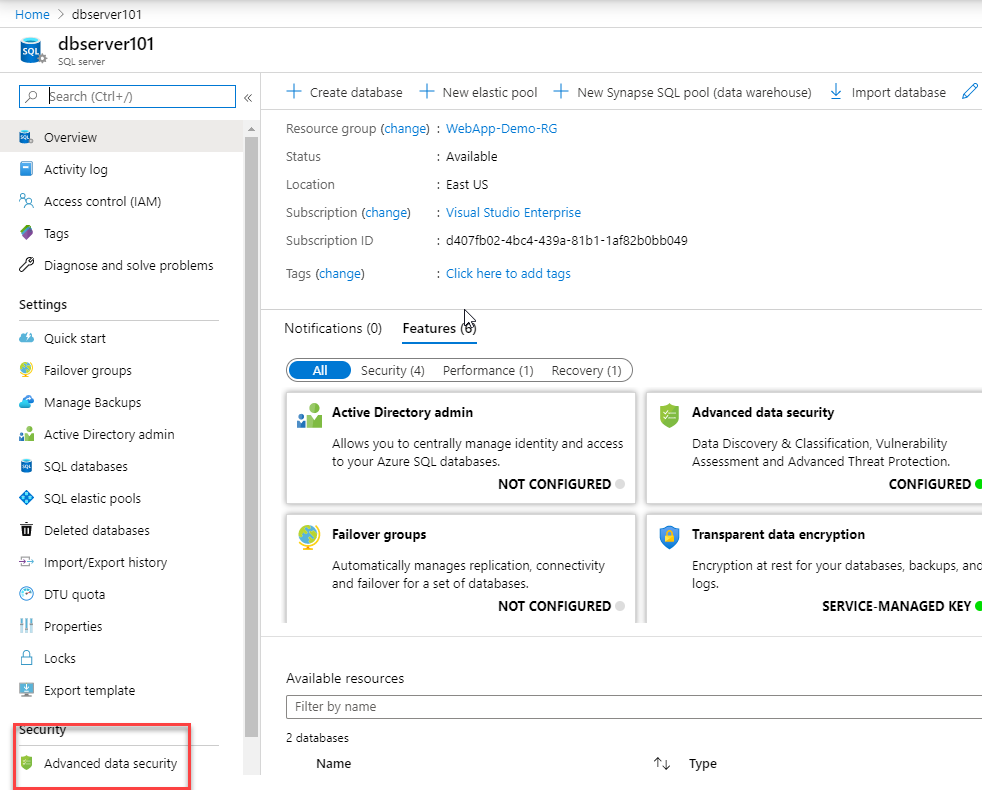Change the subscription via change link
This screenshot has width=982, height=790.
(x=386, y=212)
